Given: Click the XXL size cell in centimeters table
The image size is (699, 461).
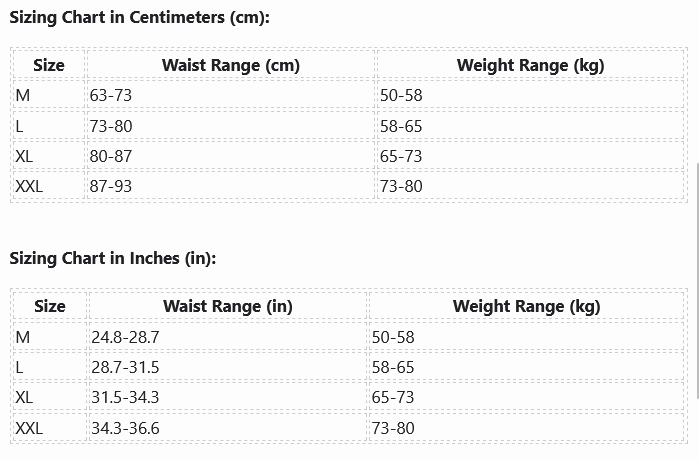Looking at the screenshot, I should (x=30, y=186).
